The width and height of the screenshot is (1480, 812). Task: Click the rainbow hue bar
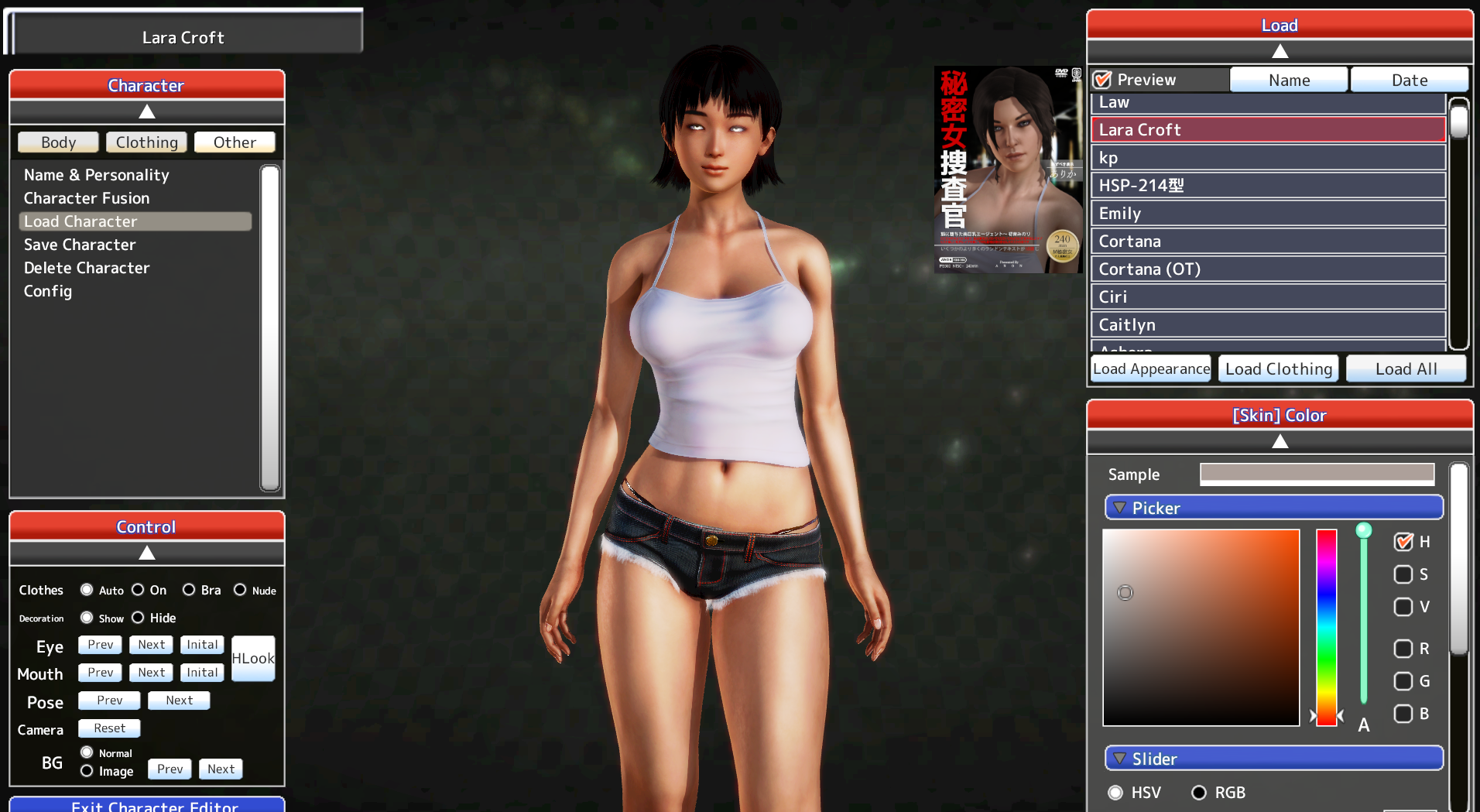(x=1327, y=628)
